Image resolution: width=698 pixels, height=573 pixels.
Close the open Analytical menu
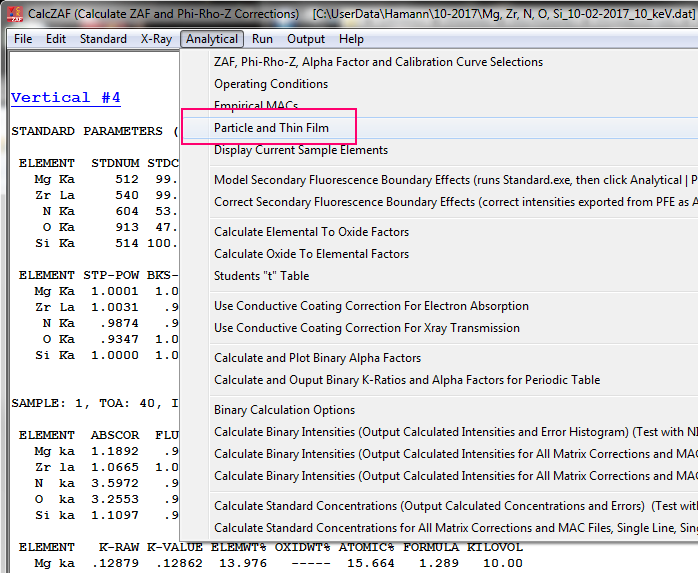212,39
